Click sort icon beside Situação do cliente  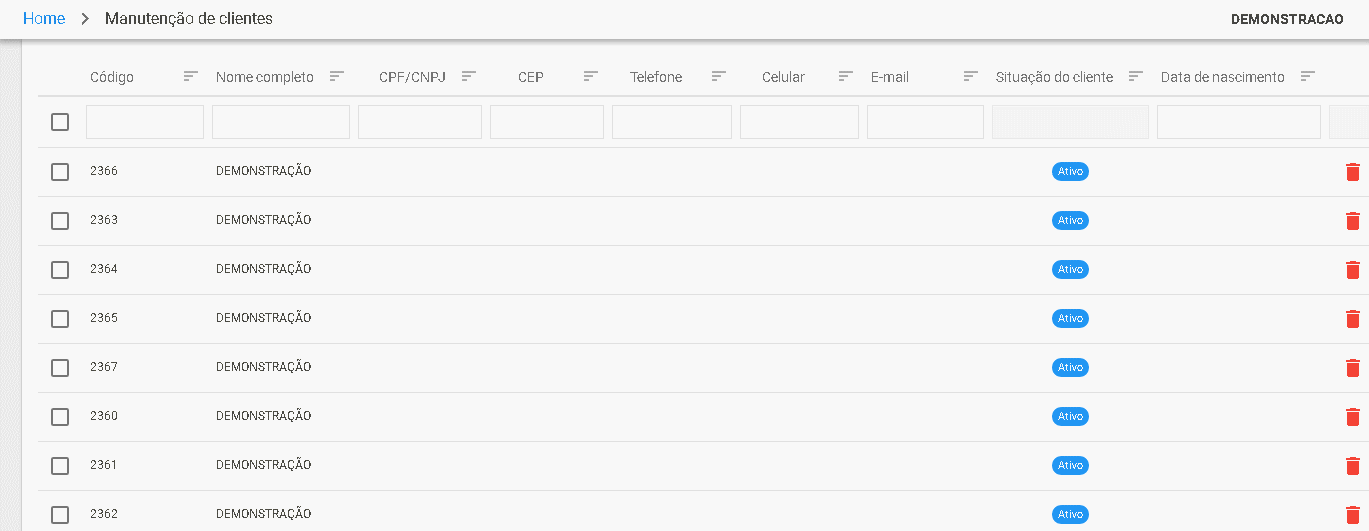1136,76
